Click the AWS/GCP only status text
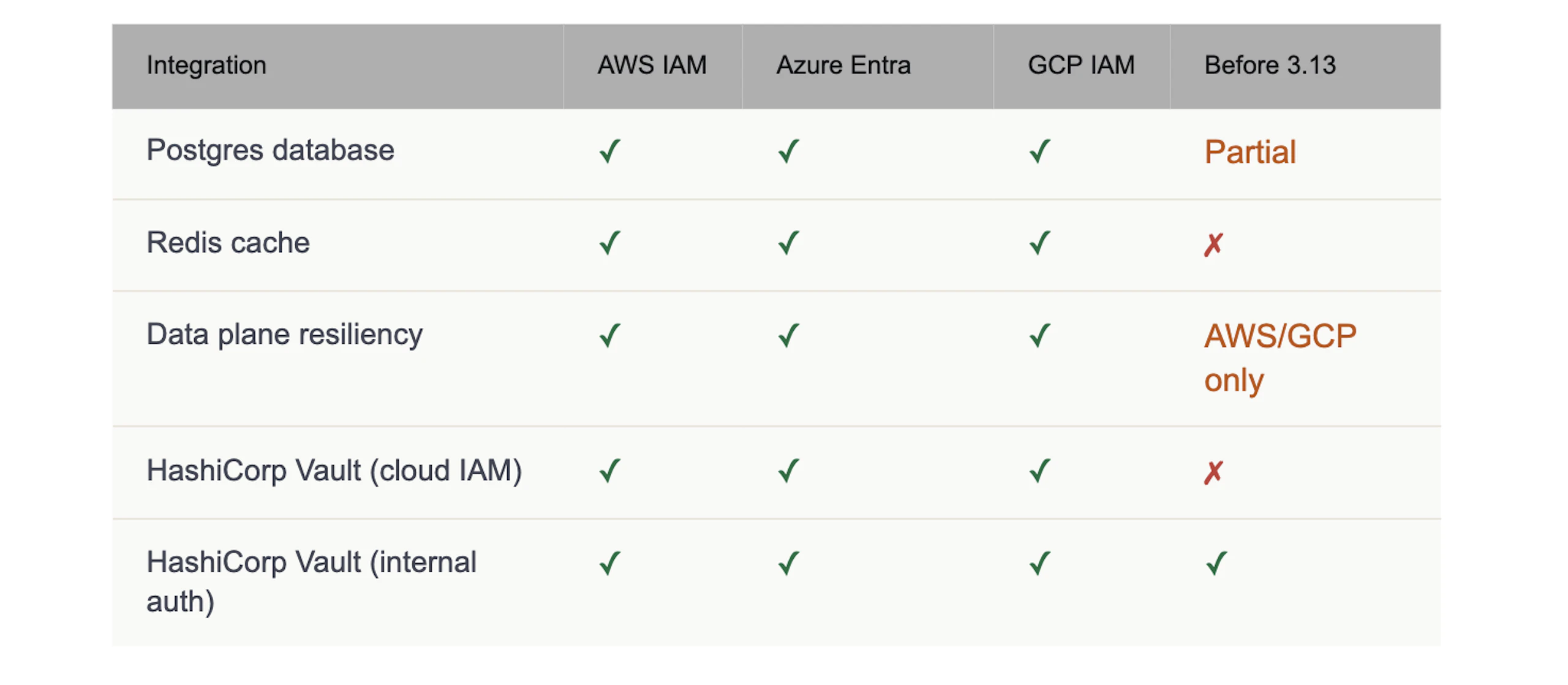The image size is (1568, 685). click(x=1280, y=358)
